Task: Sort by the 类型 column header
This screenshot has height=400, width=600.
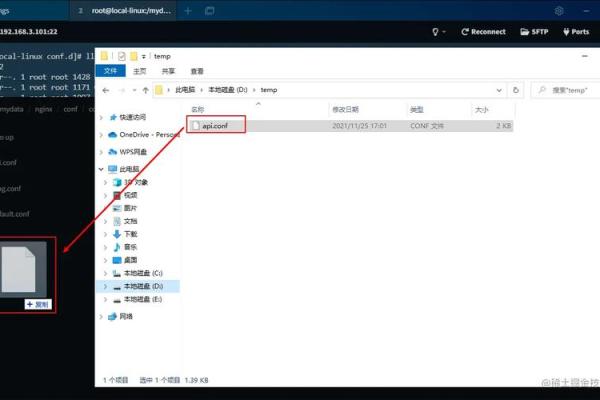Action: coord(416,110)
